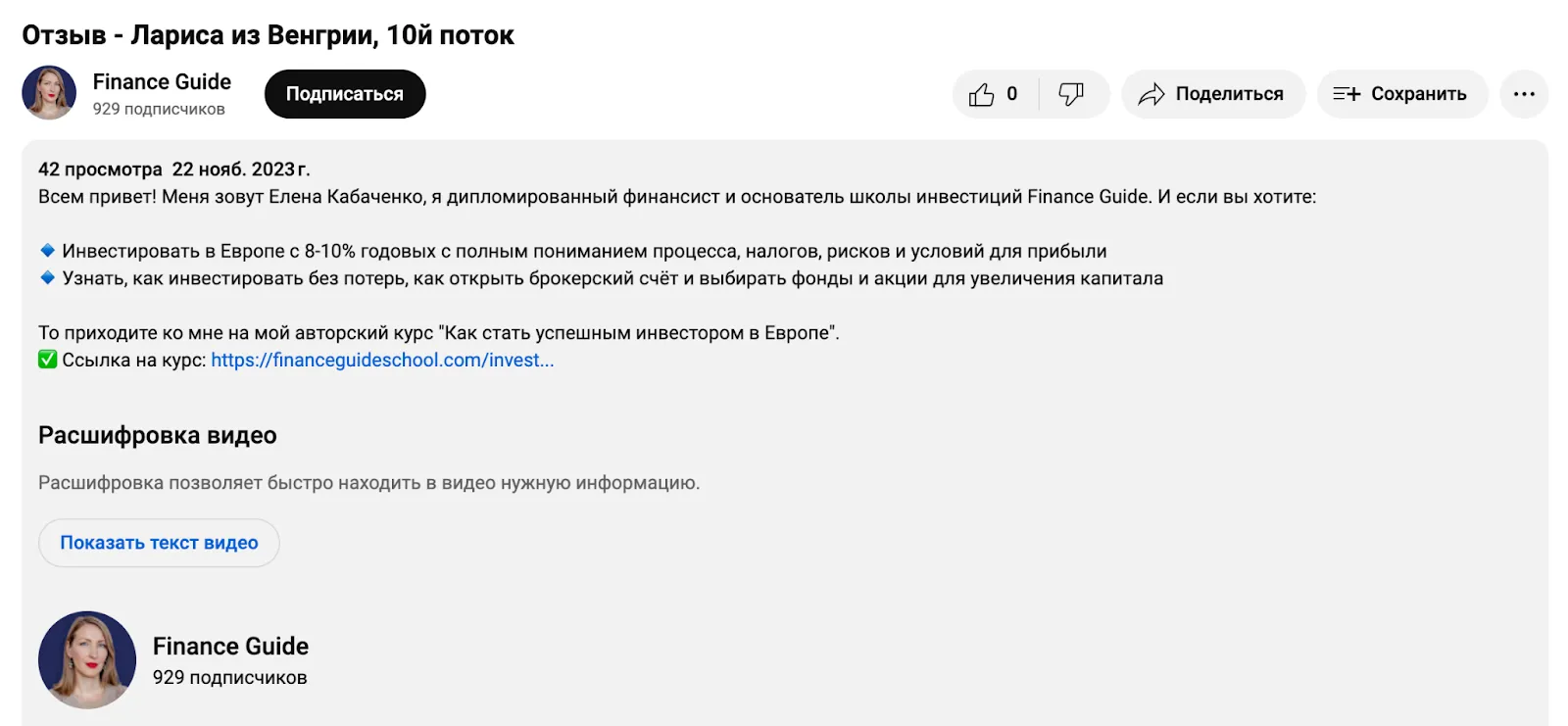The width and height of the screenshot is (1568, 726).
Task: Click the Всем привет! Меня зовут Елена Кабаченко line
Action: tap(677, 197)
